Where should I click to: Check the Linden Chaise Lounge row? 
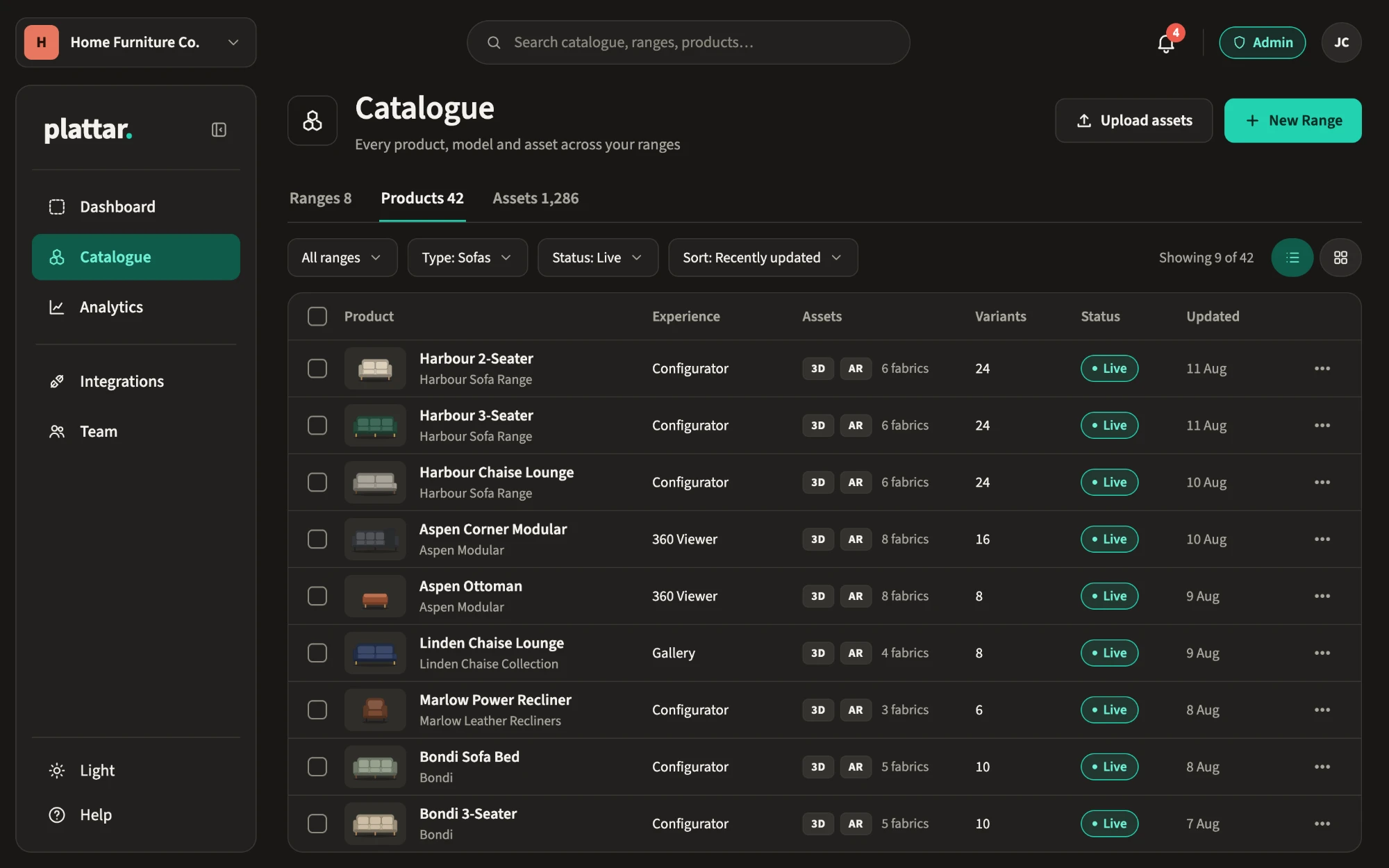click(317, 653)
